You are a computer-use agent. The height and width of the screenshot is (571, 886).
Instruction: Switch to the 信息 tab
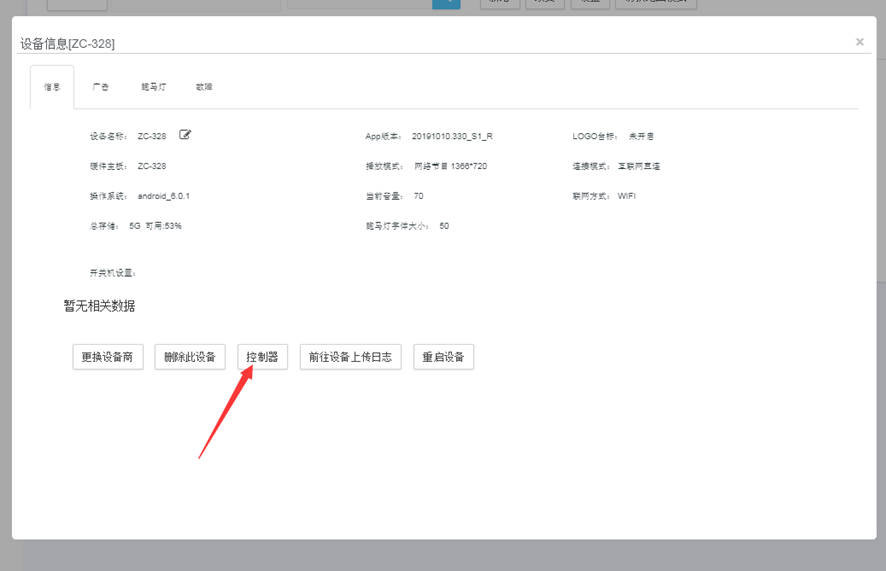[x=52, y=87]
